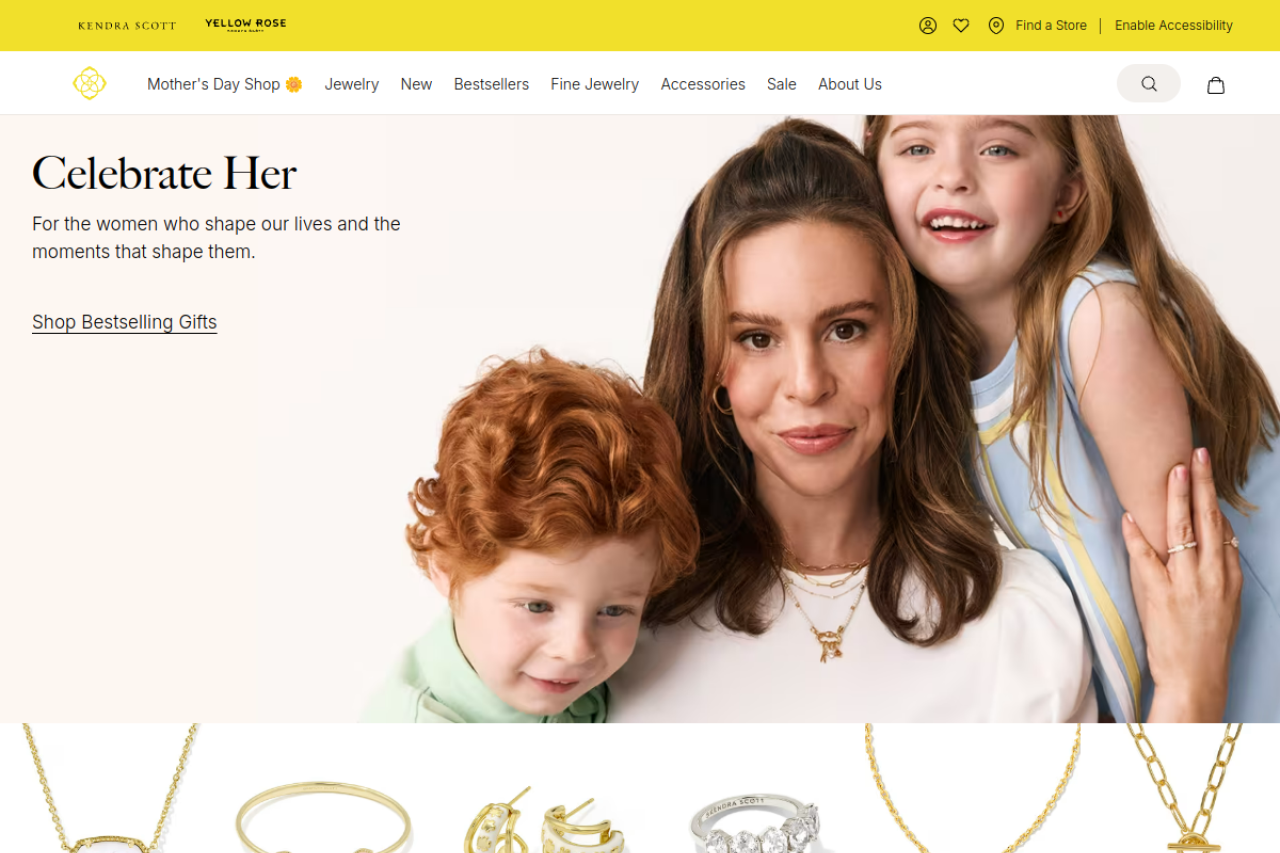Expand the Jewelry menu
Viewport: 1280px width, 853px height.
[x=352, y=84]
